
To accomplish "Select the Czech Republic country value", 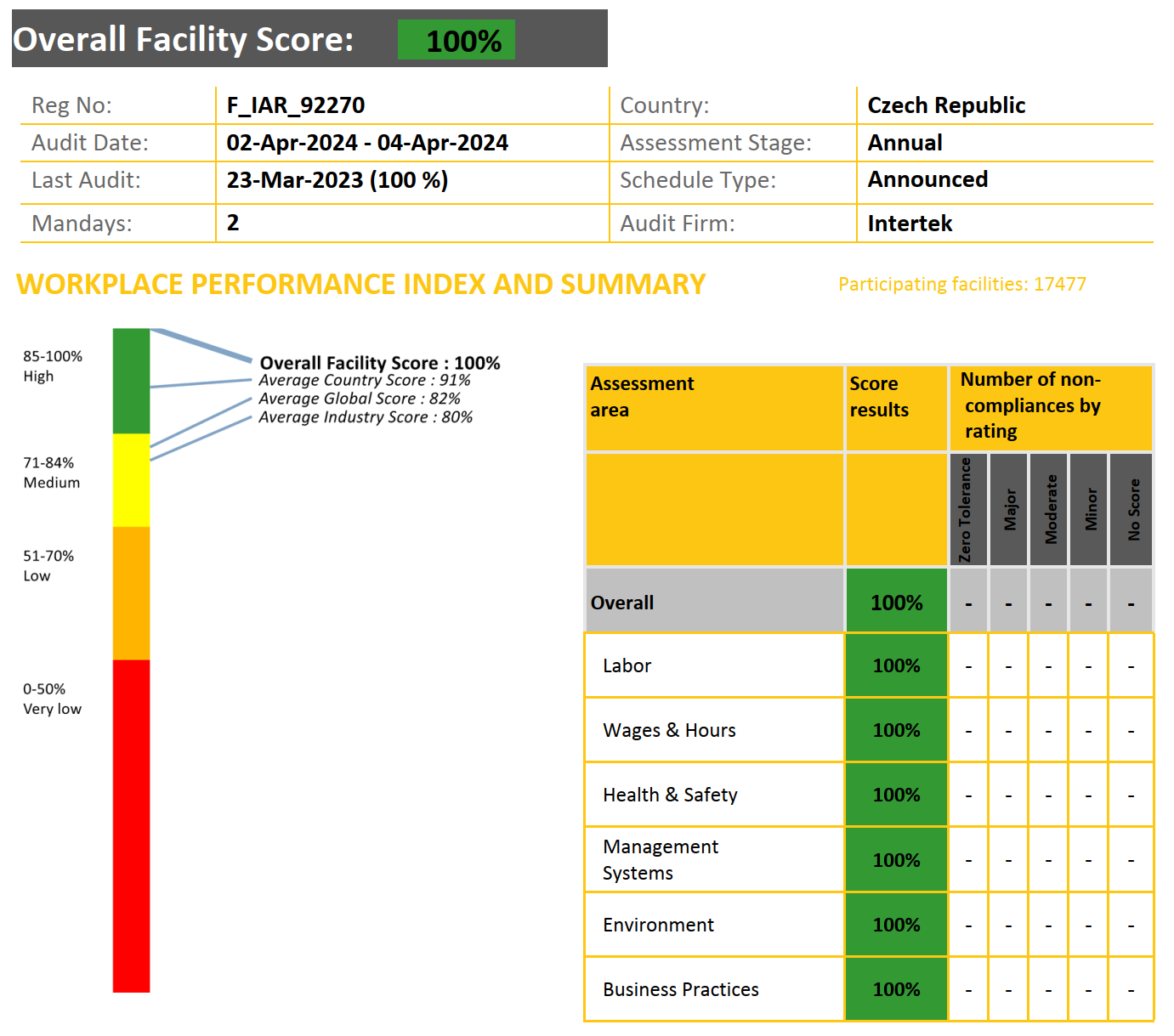I will click(x=945, y=105).
